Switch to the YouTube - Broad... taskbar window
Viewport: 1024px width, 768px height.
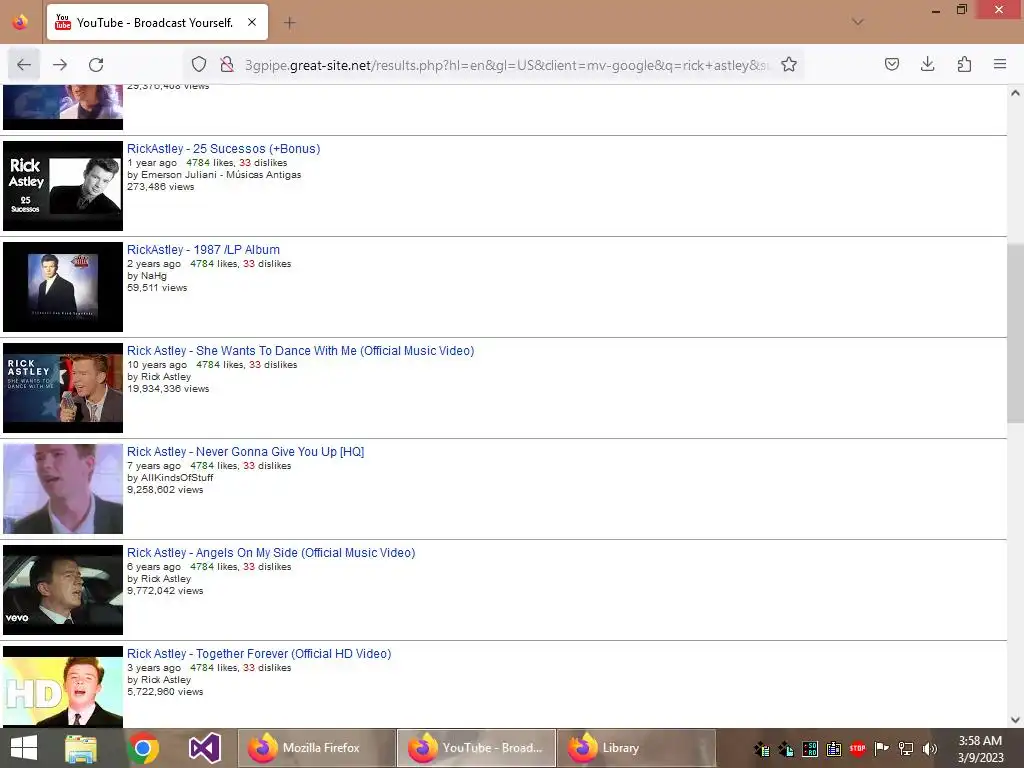[477, 748]
